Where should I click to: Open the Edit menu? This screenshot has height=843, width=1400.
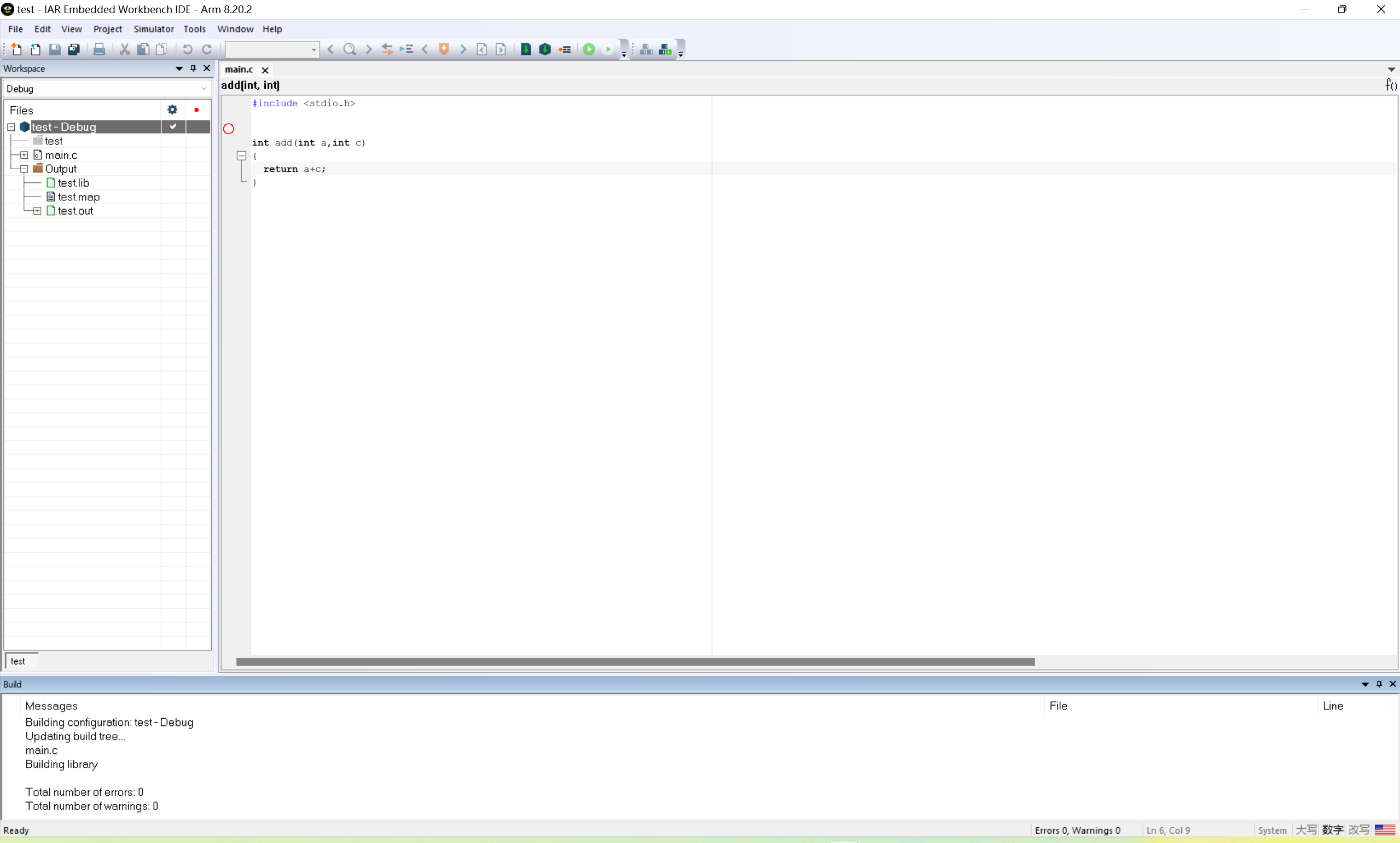[x=43, y=29]
